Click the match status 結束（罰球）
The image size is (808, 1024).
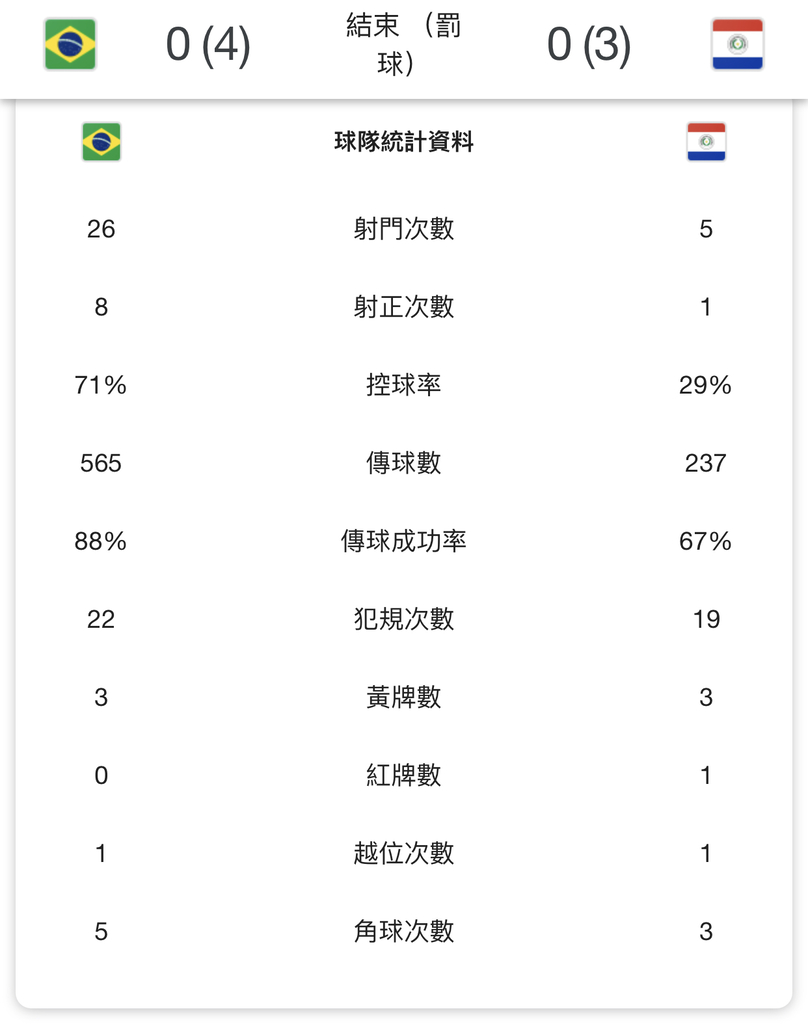403,44
